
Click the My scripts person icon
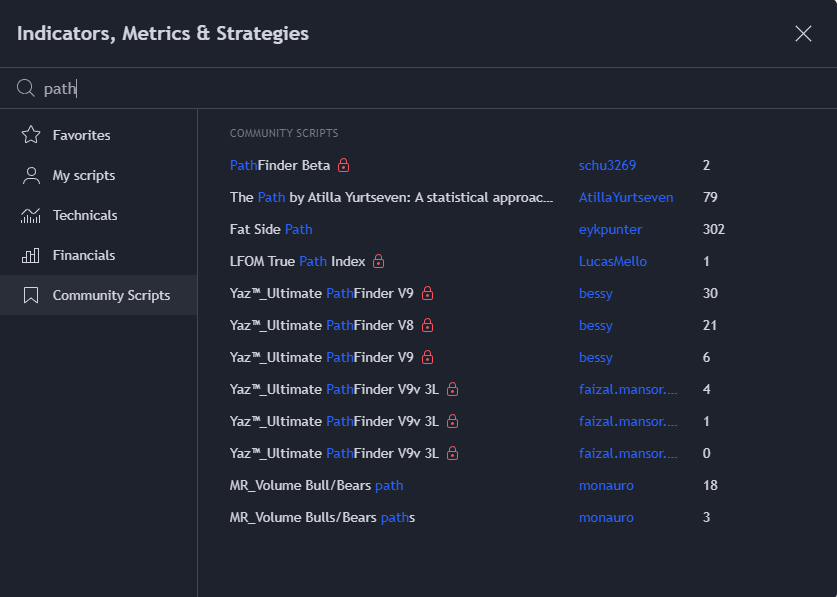pyautogui.click(x=31, y=175)
